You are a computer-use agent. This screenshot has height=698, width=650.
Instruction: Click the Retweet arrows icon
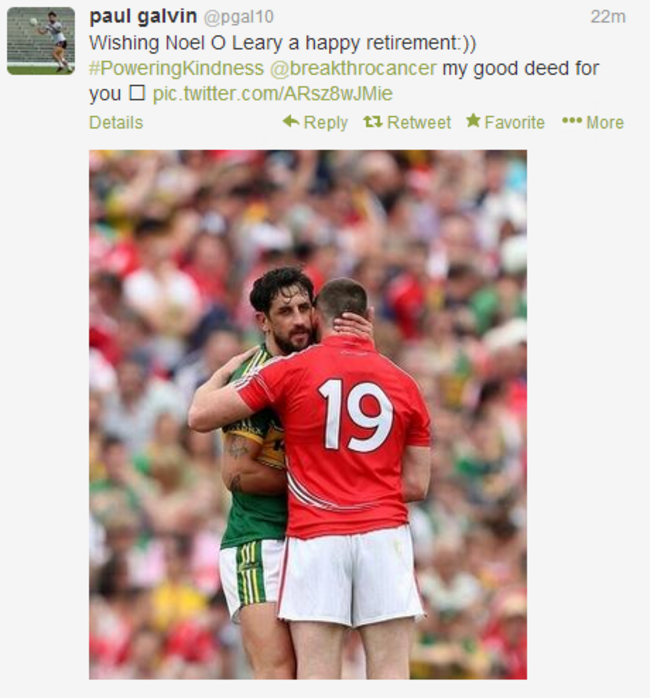(372, 122)
